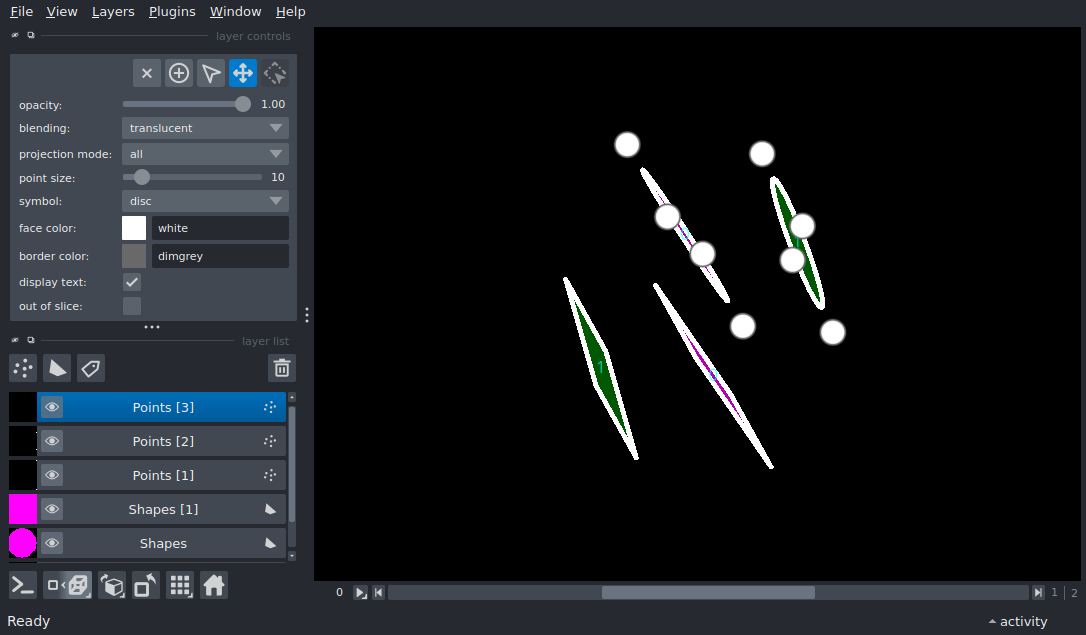Expand the projection mode dropdown
The height and width of the screenshot is (635, 1086).
point(205,154)
